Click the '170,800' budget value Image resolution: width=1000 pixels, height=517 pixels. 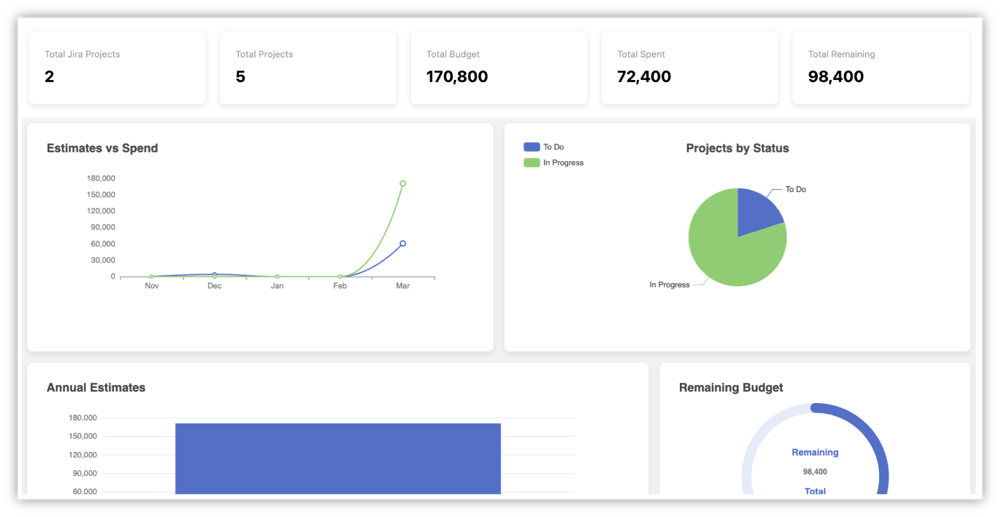coord(457,77)
